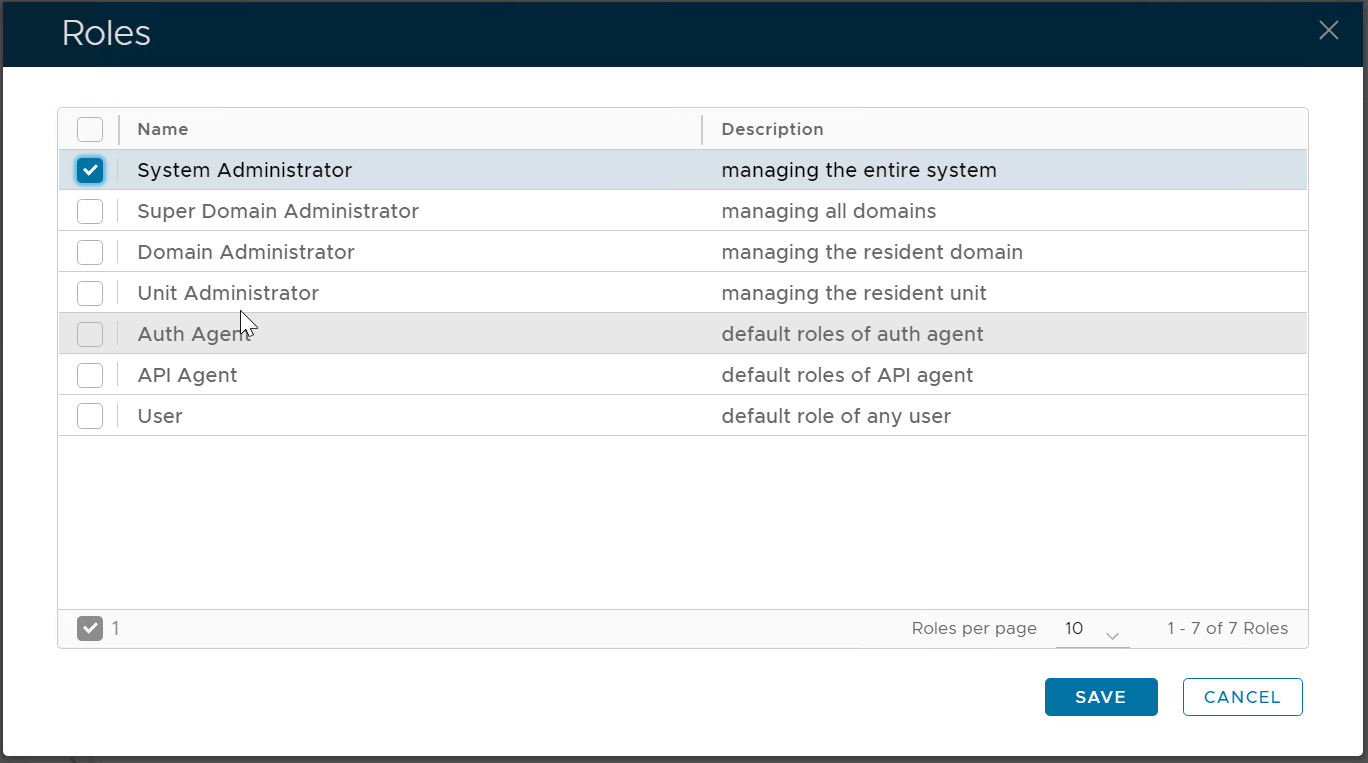Viewport: 1368px width, 763px height.
Task: Sort by the Description column header
Action: point(772,129)
